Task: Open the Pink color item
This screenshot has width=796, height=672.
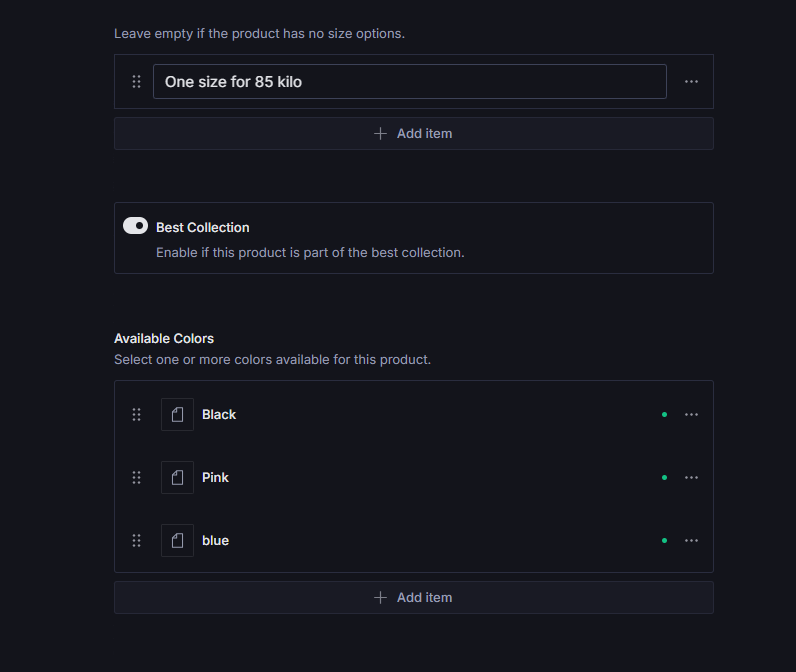Action: coord(215,478)
